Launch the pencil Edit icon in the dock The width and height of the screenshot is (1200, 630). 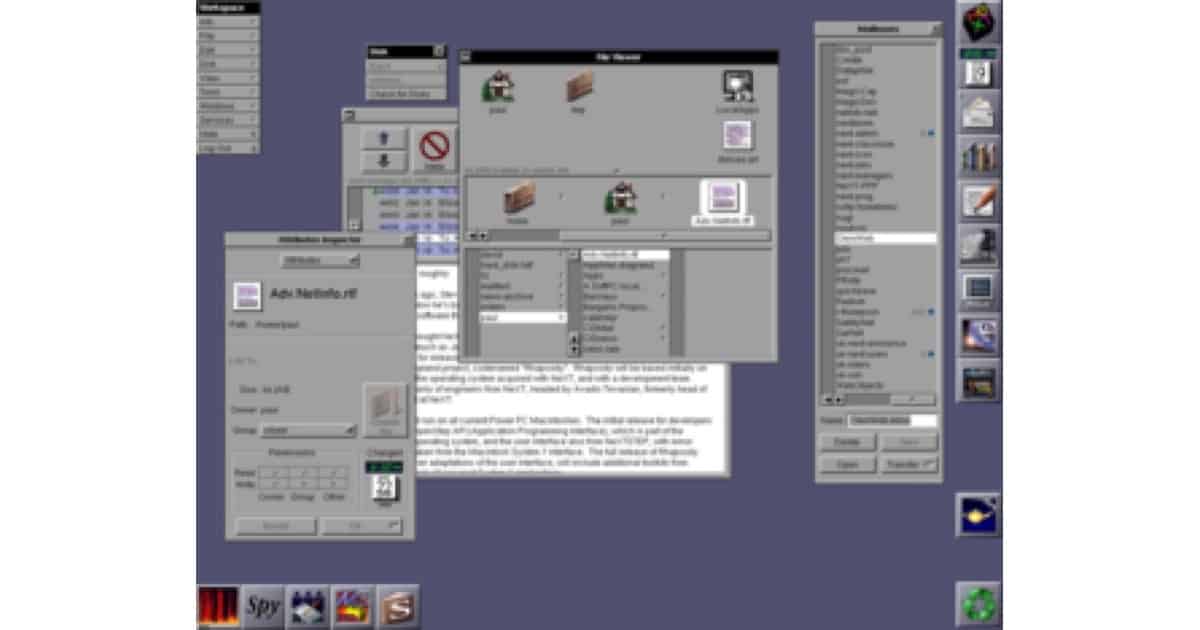[976, 200]
